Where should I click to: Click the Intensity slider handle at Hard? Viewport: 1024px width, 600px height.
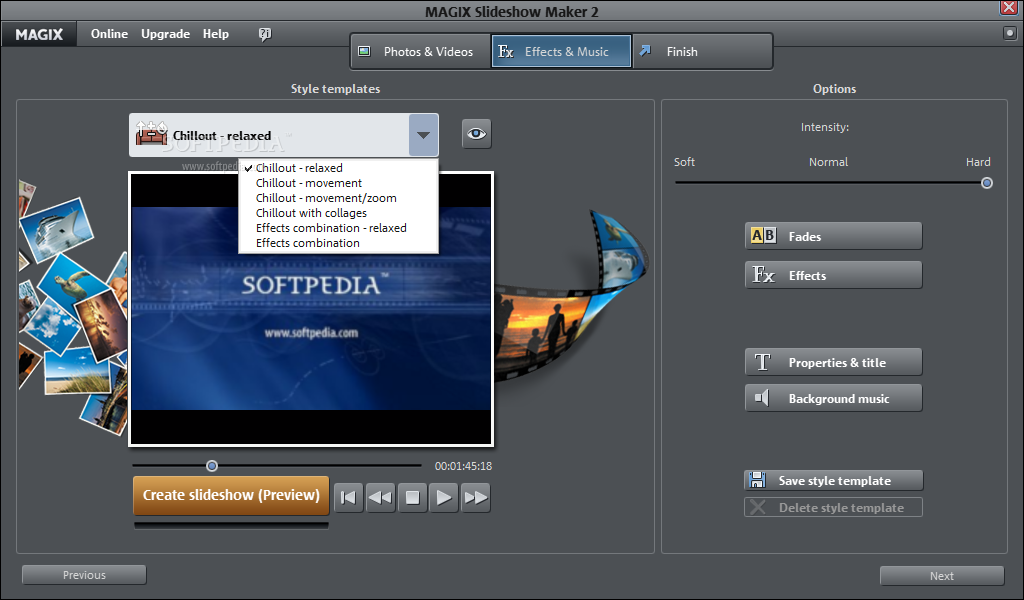[987, 183]
